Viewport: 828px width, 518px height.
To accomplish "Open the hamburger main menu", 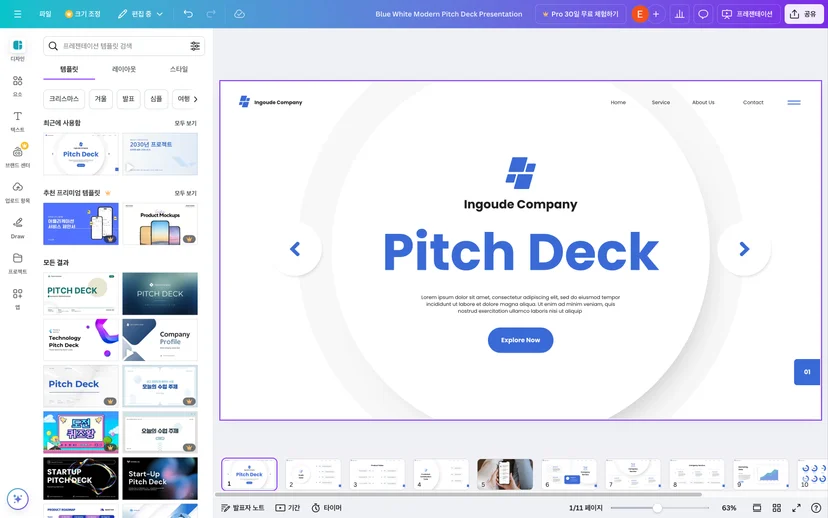I will pyautogui.click(x=17, y=14).
